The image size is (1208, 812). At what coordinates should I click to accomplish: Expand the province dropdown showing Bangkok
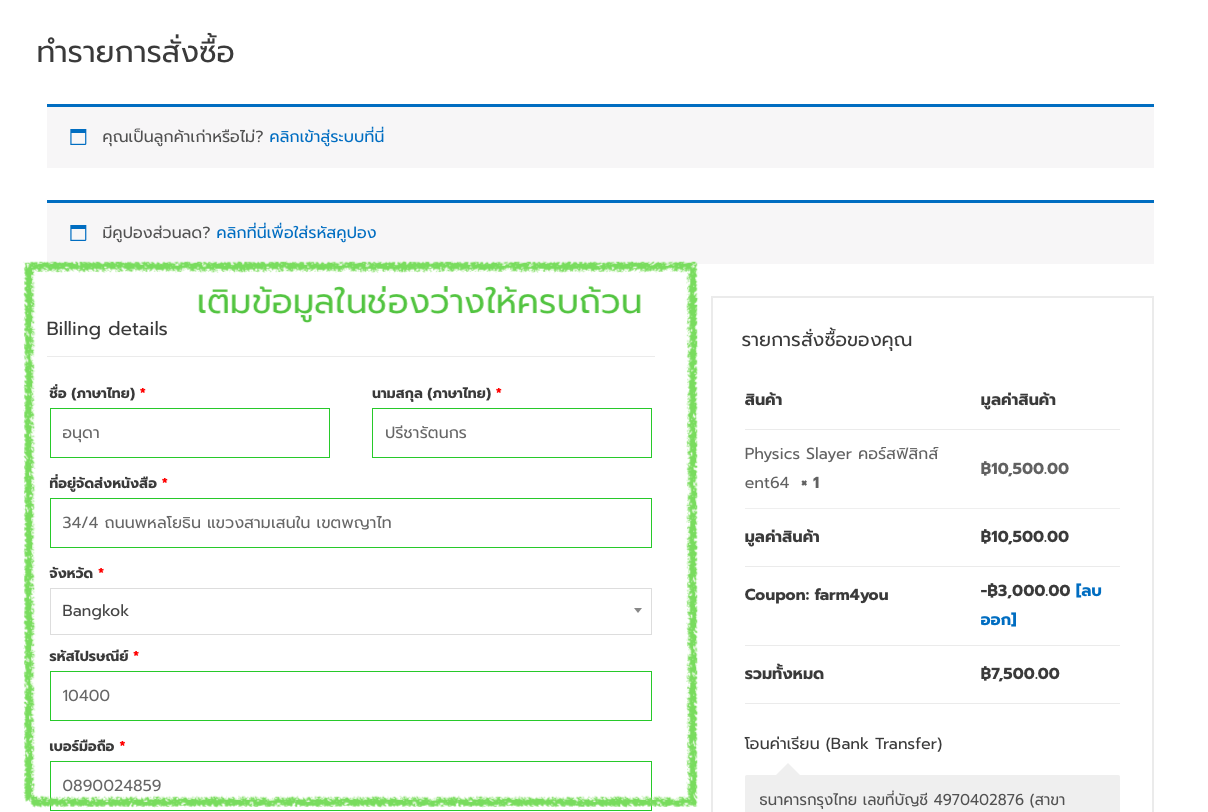350,611
